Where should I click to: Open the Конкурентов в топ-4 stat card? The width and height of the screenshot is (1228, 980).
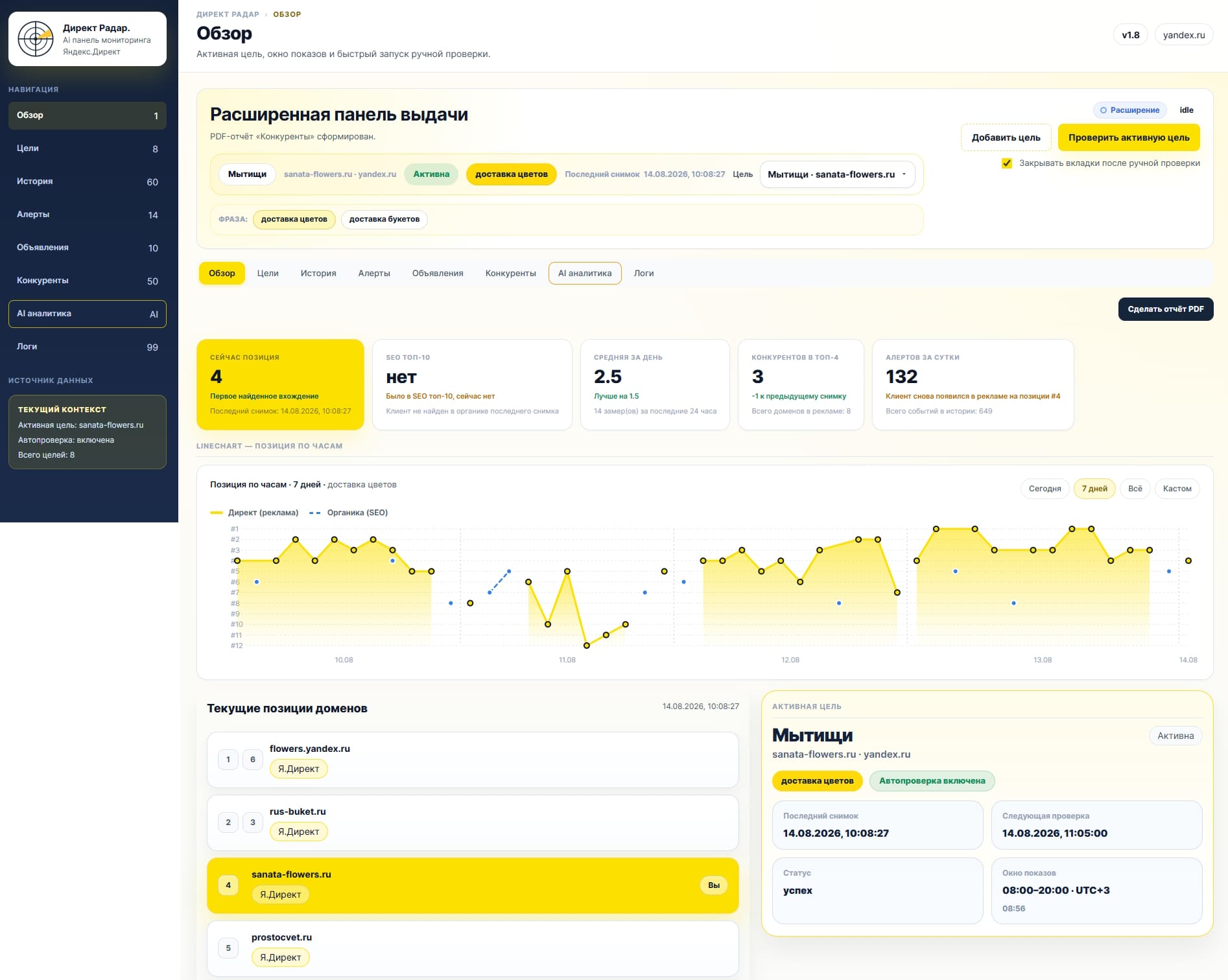tap(801, 384)
